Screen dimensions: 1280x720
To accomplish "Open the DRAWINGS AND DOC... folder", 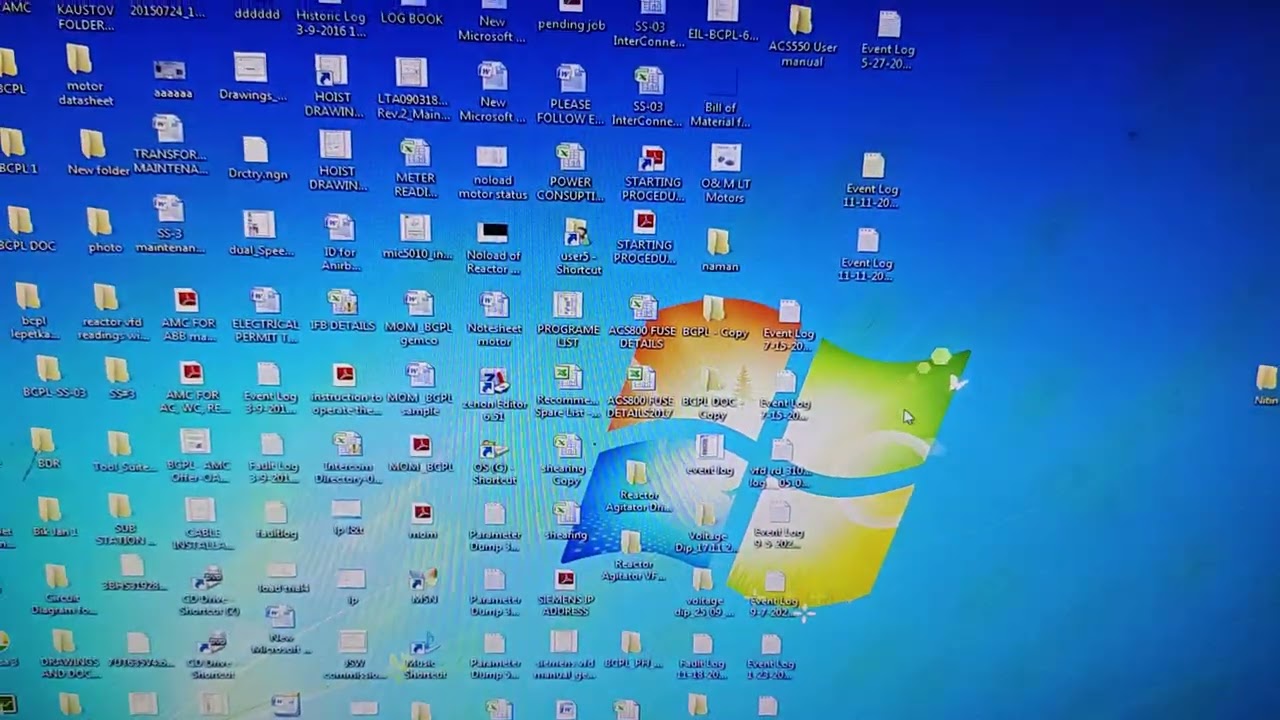I will click(x=68, y=655).
